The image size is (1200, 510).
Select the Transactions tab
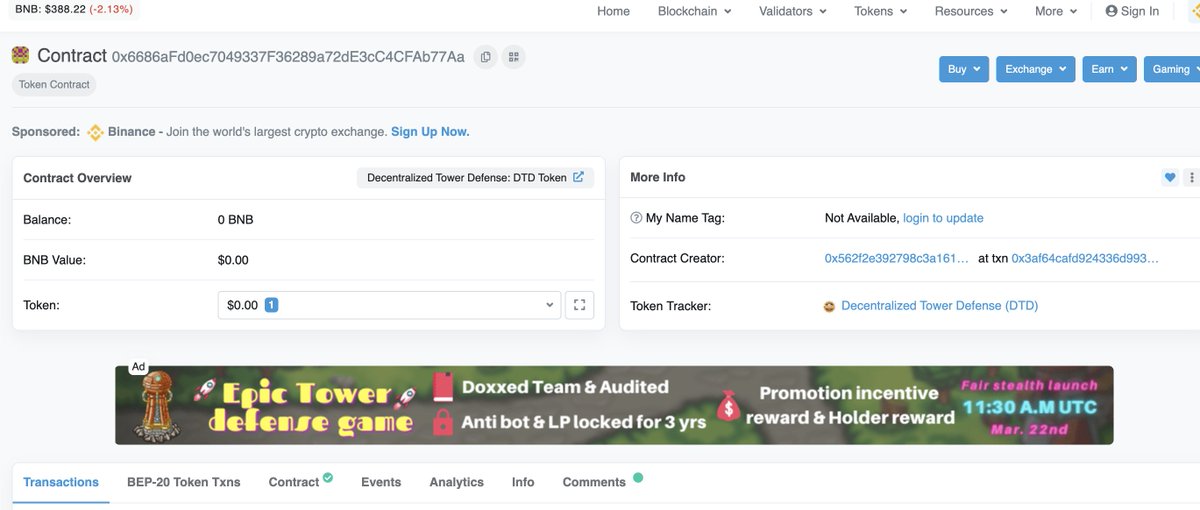coord(61,482)
